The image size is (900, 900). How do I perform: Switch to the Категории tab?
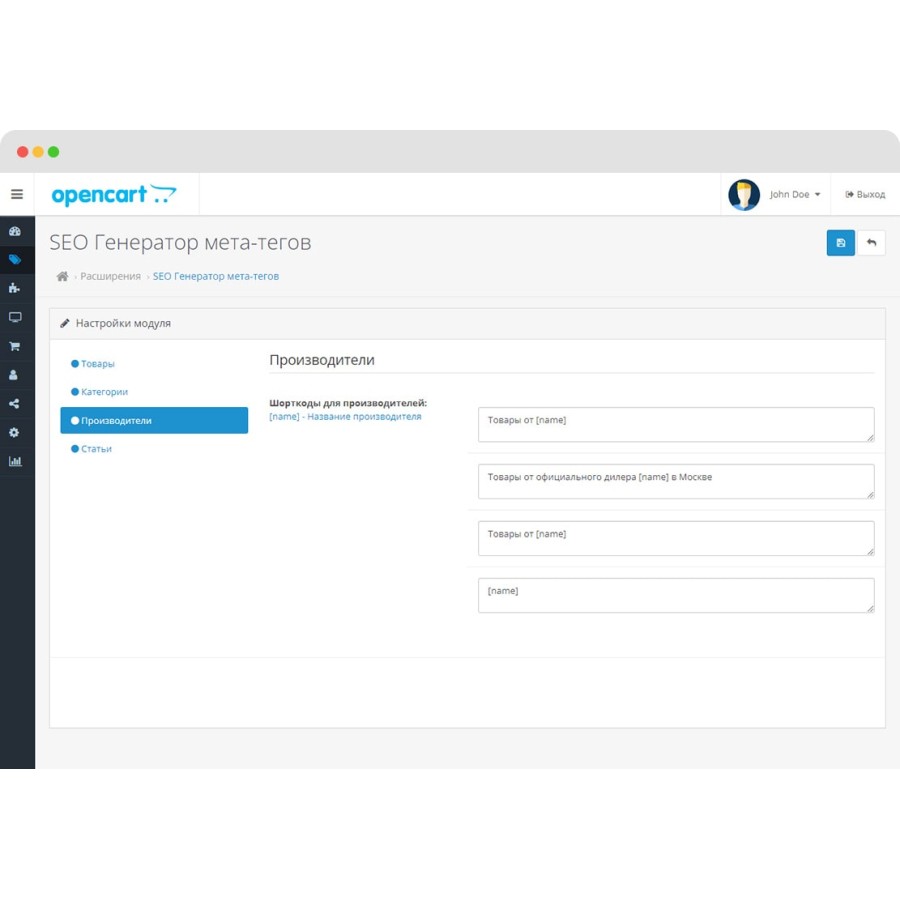click(x=99, y=392)
